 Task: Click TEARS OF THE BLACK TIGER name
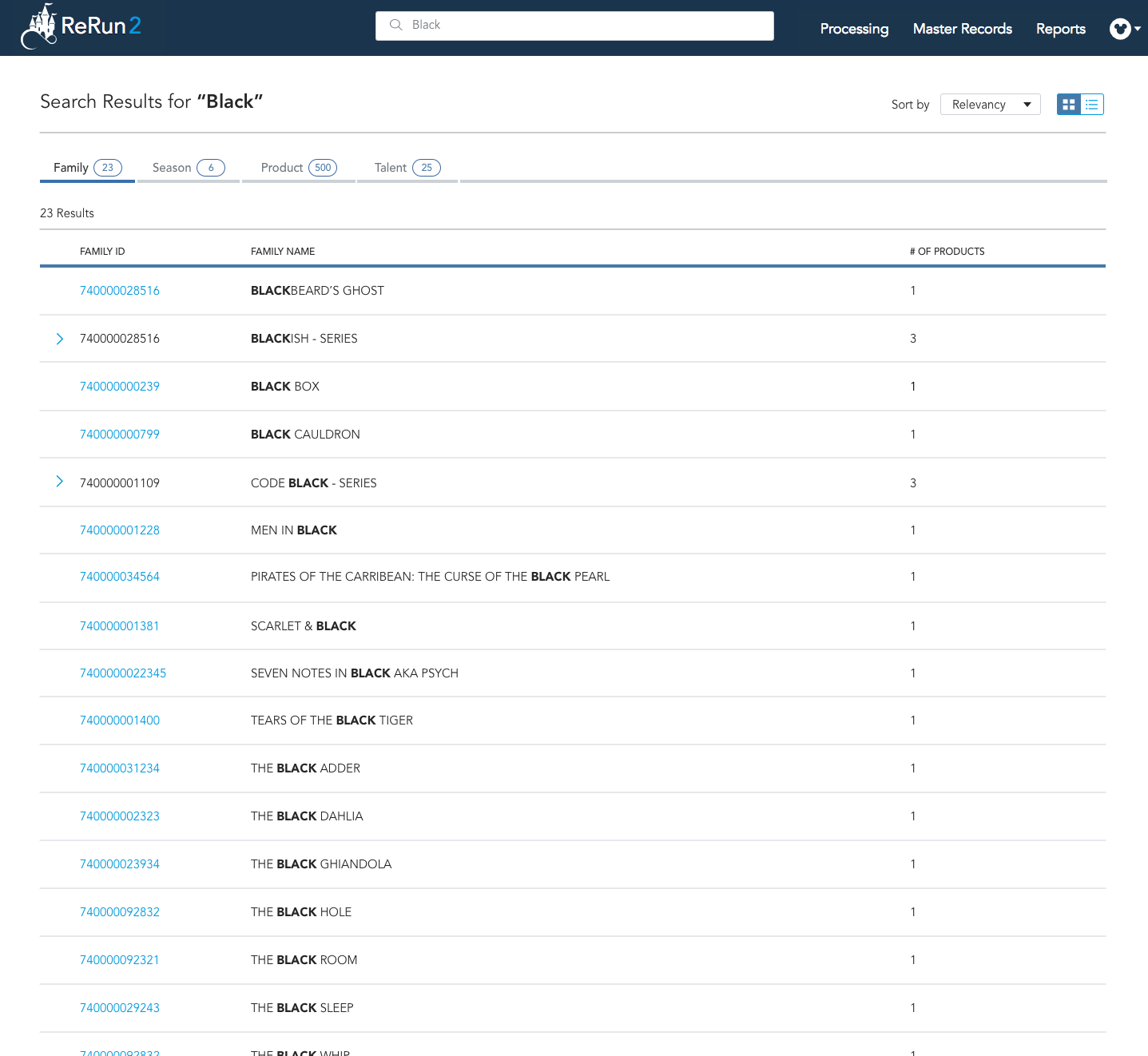[x=332, y=721]
